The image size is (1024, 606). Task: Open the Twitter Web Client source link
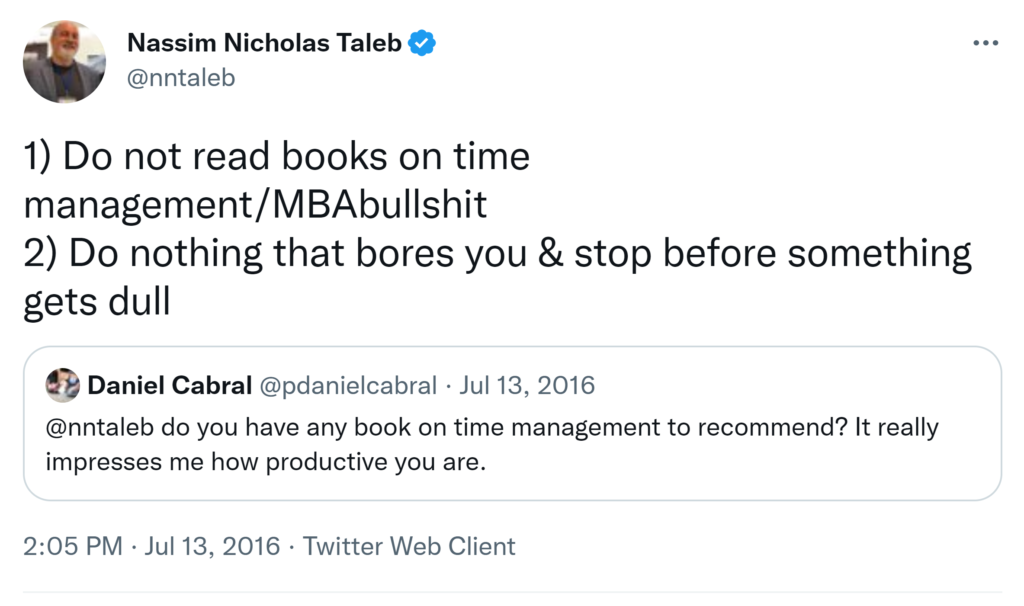[409, 546]
